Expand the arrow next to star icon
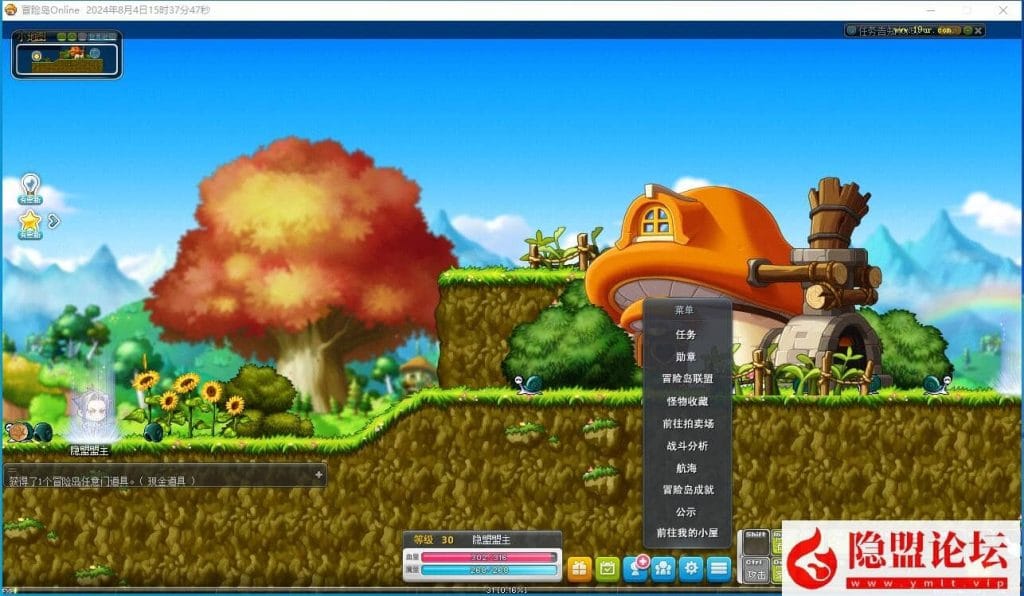 [54, 221]
